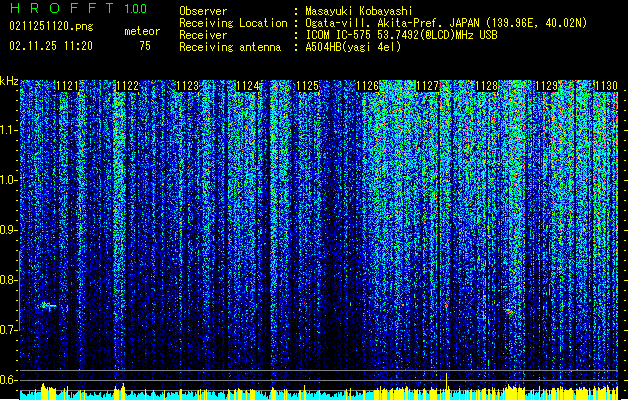Click the file name 0211251120.png

point(51,26)
